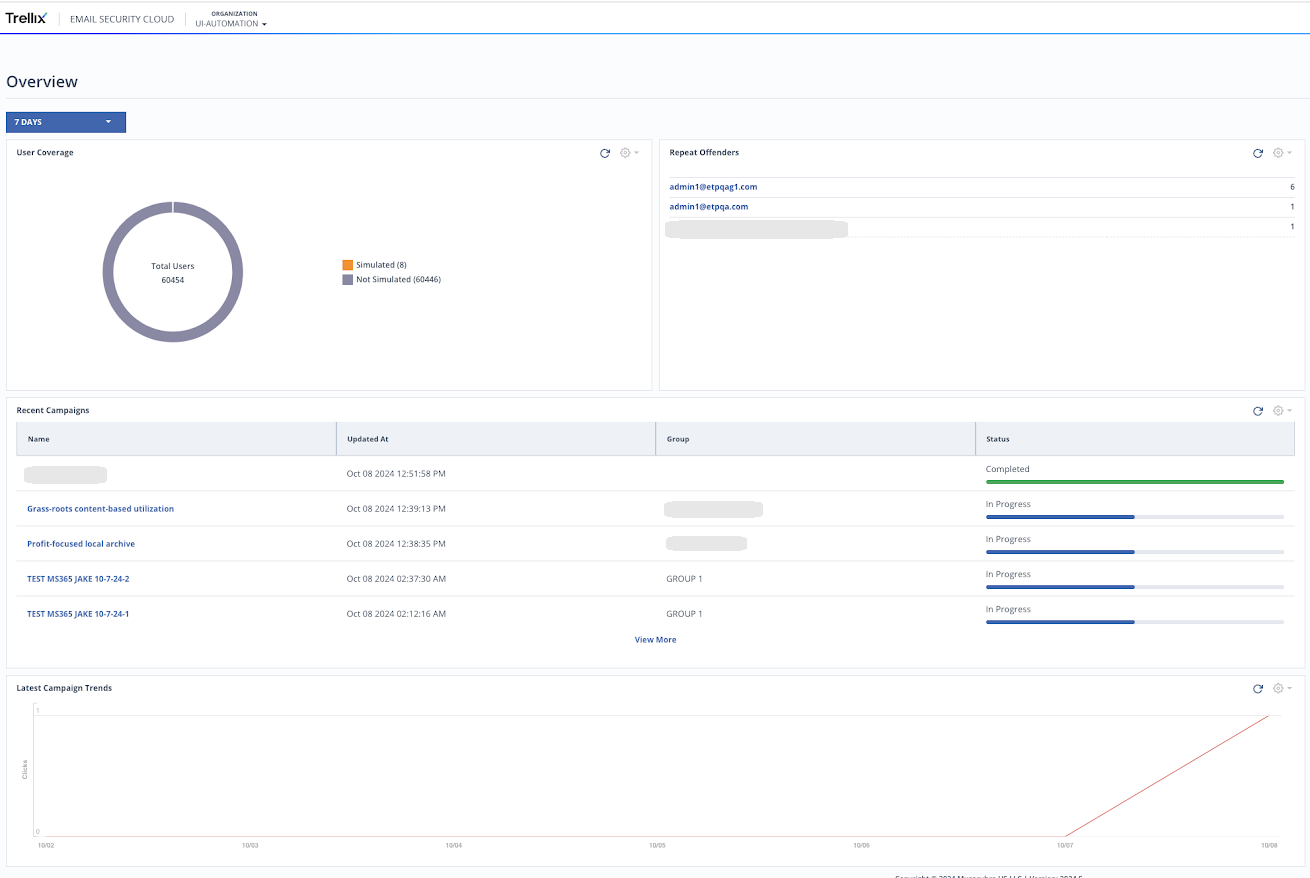This screenshot has height=878, width=1310.
Task: Open Profit-focused local archive campaign
Action: pos(81,544)
